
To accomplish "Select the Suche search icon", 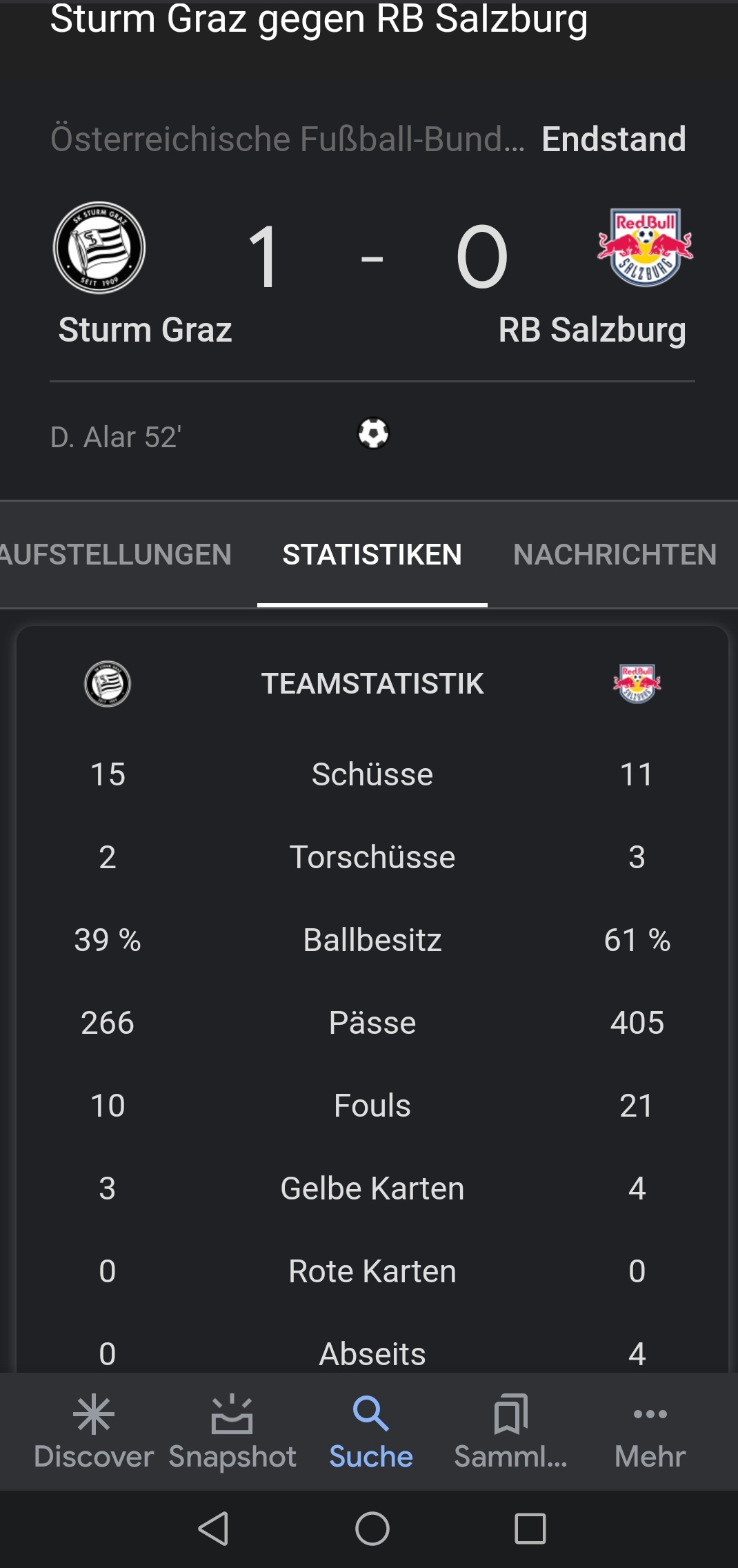I will point(371,1413).
